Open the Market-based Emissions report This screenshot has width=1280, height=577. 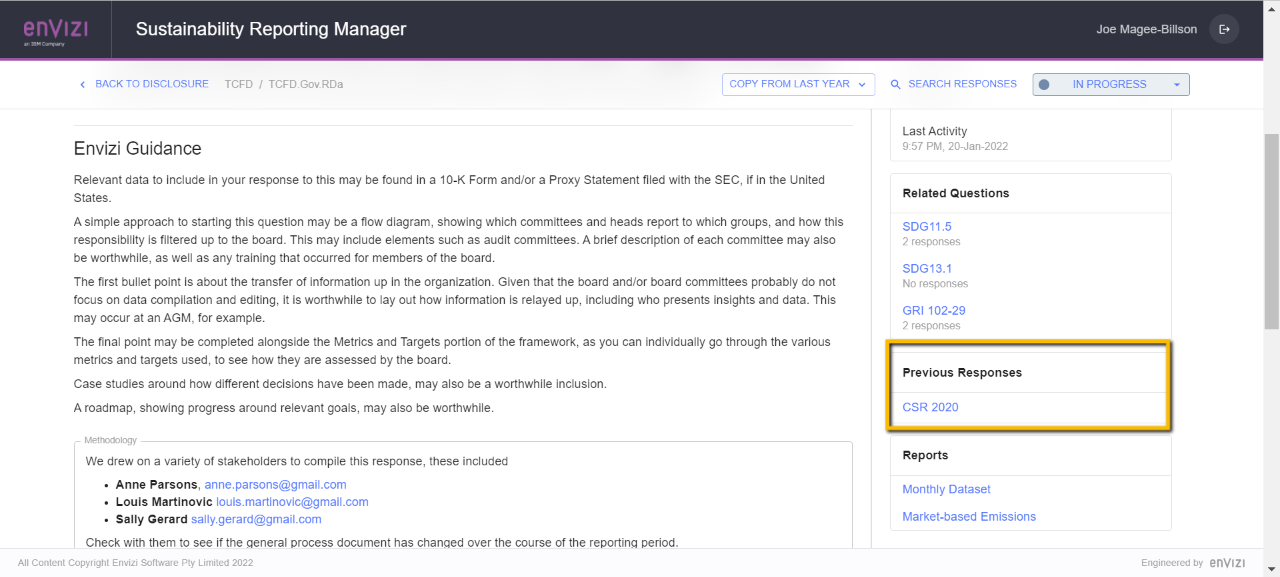969,517
